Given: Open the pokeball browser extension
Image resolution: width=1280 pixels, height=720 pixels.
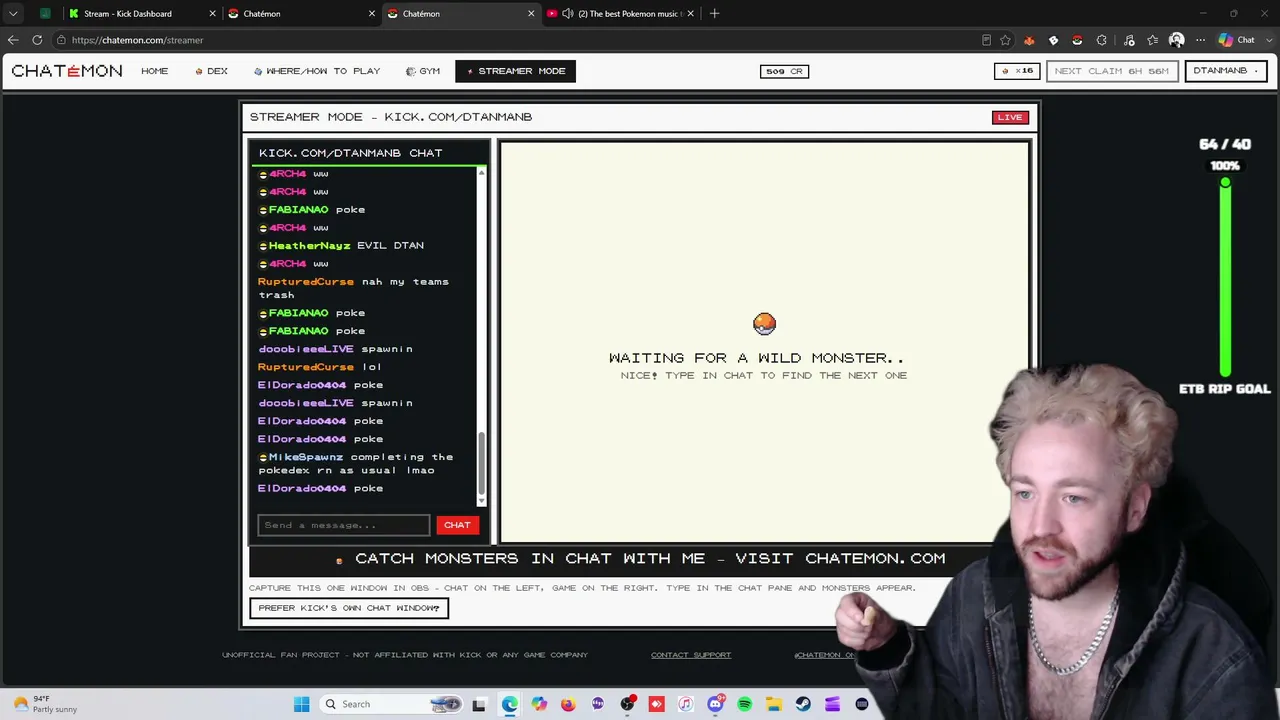Looking at the screenshot, I should point(1077,40).
